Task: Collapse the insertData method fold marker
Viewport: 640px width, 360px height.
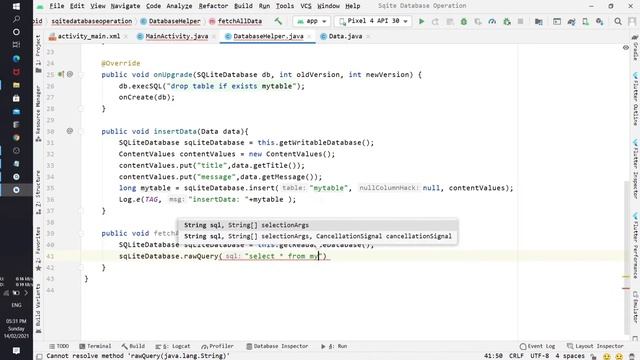Action: point(81,131)
